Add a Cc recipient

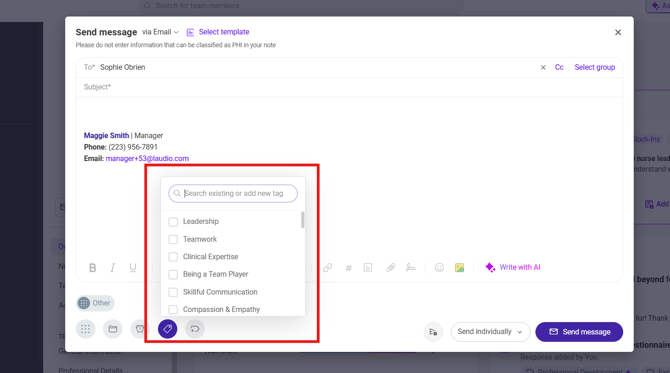pyautogui.click(x=559, y=68)
